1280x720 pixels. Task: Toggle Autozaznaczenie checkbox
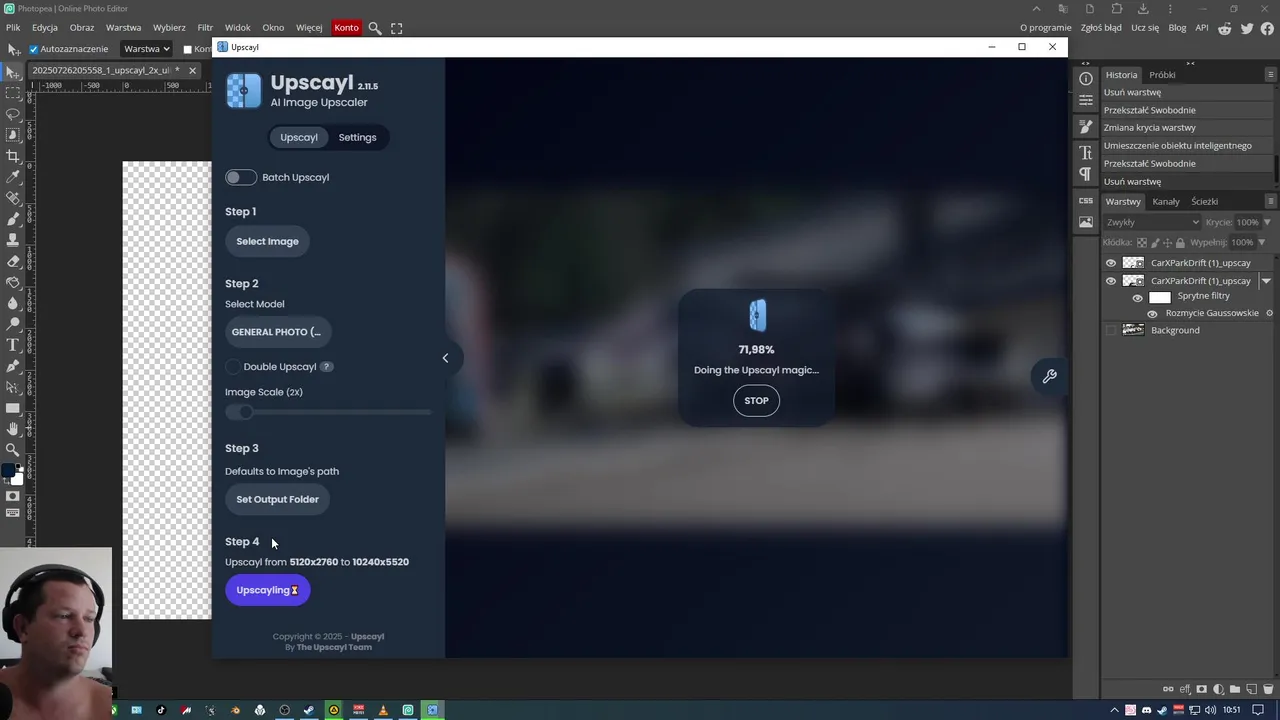point(33,49)
